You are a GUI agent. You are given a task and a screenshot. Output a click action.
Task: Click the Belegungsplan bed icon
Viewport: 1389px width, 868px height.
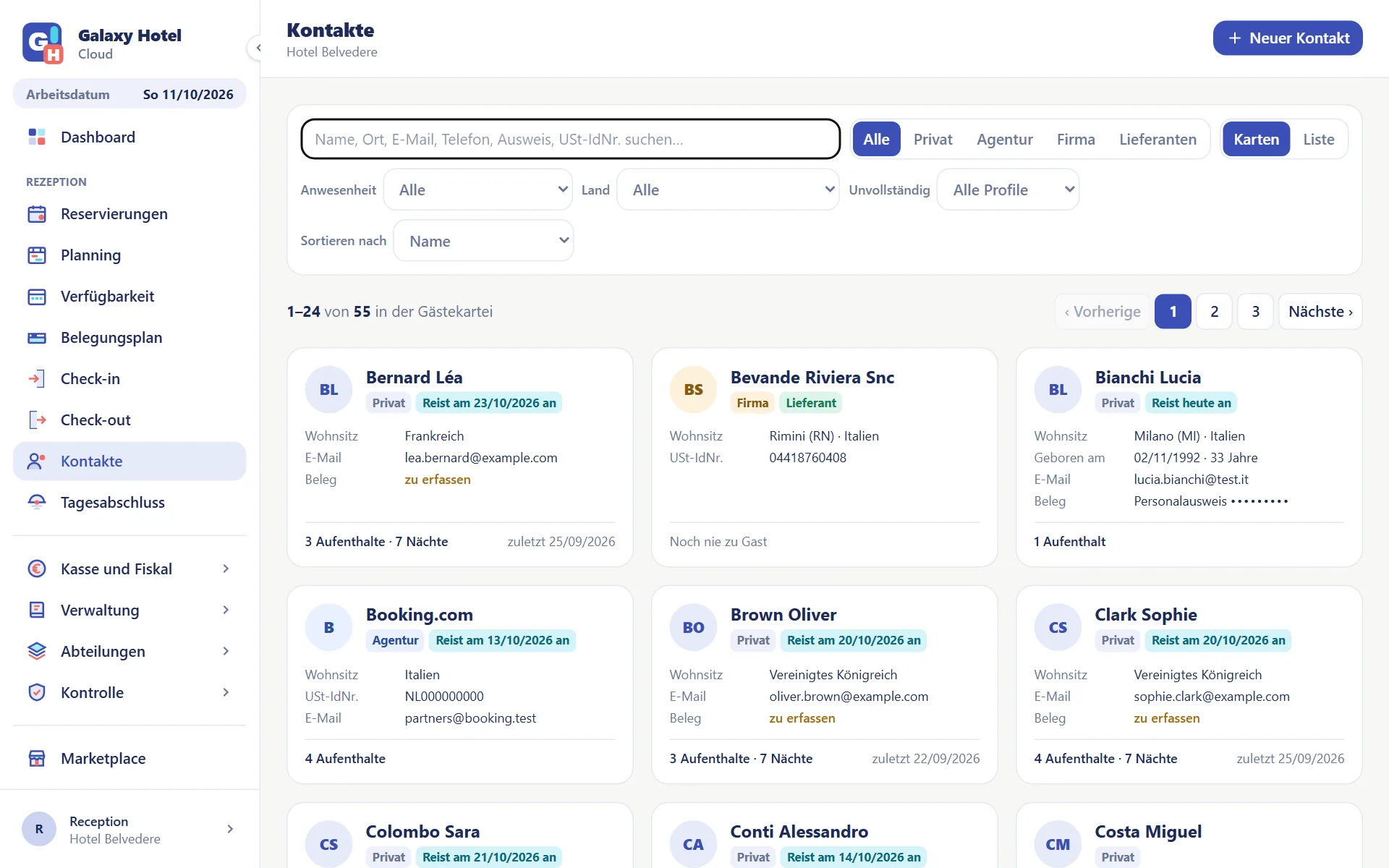pos(37,338)
